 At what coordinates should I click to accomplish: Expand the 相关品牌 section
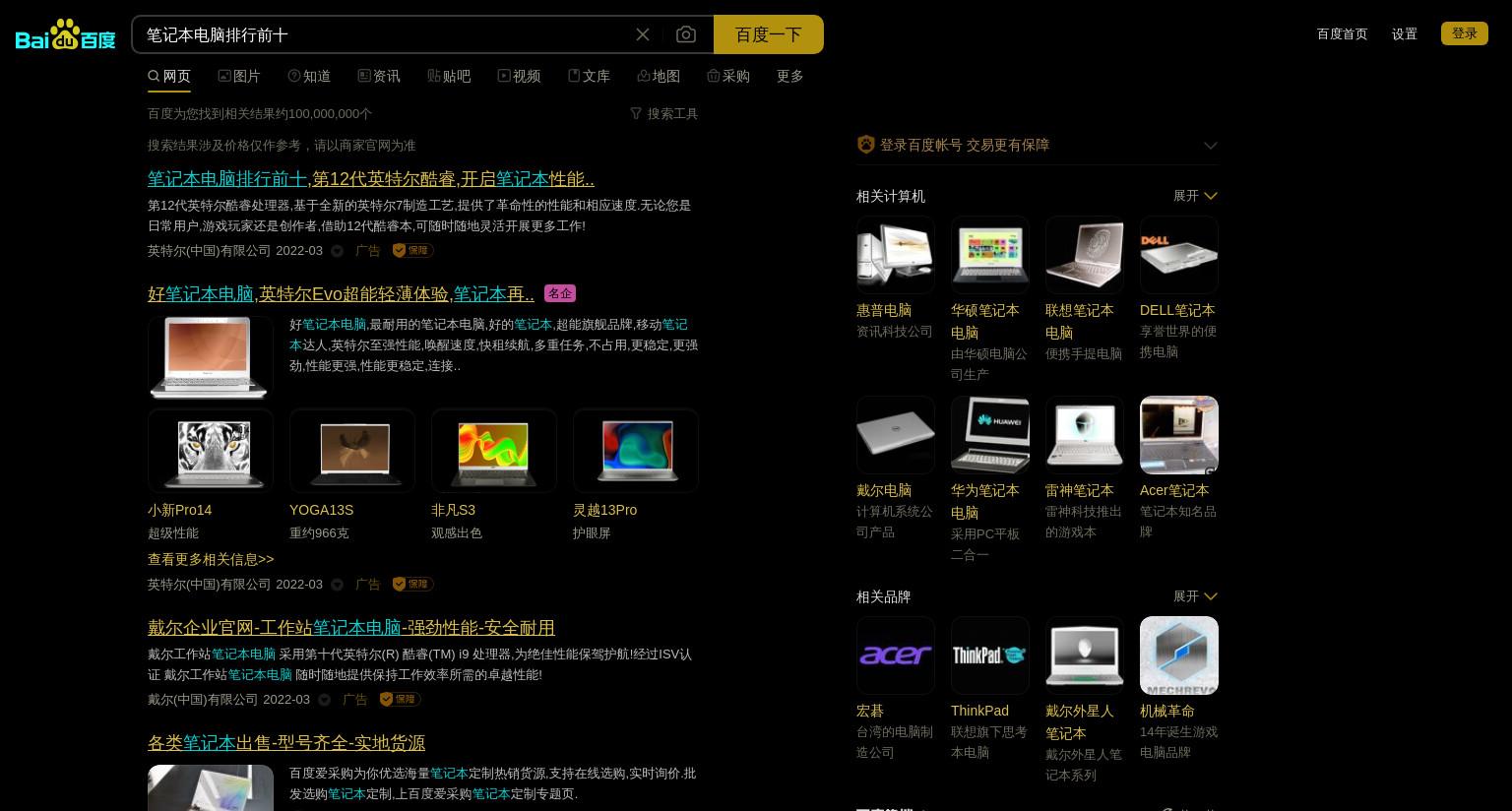pos(1196,596)
